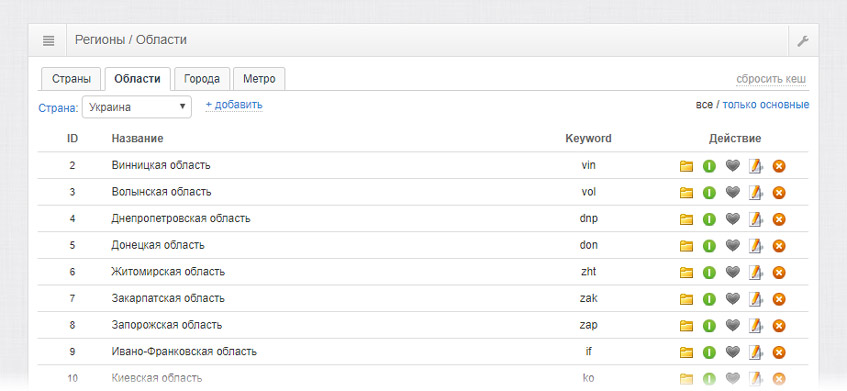Viewport: 847px width, 391px height.
Task: Open the wrench settings icon
Action: [803, 41]
